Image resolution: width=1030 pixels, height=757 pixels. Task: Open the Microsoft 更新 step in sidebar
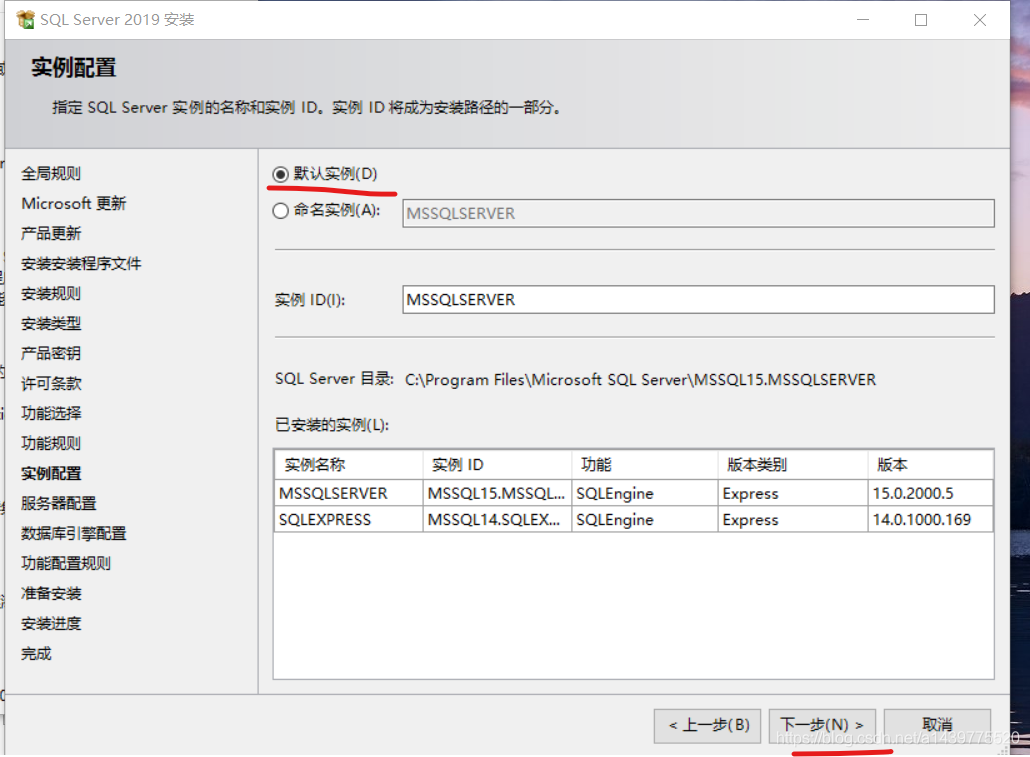[74, 204]
